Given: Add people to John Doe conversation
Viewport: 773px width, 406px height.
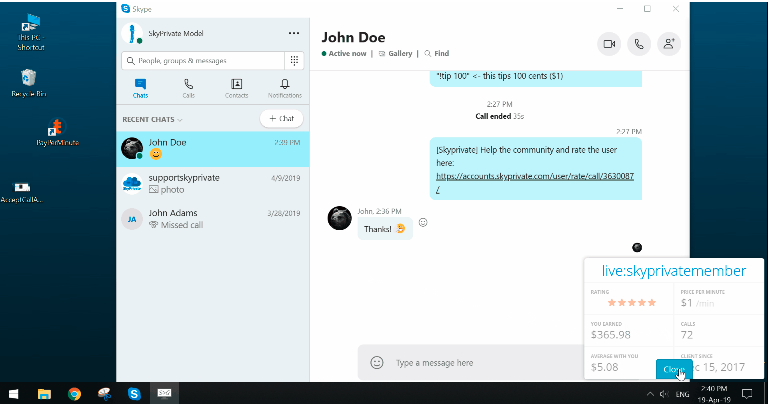Looking at the screenshot, I should tap(669, 44).
